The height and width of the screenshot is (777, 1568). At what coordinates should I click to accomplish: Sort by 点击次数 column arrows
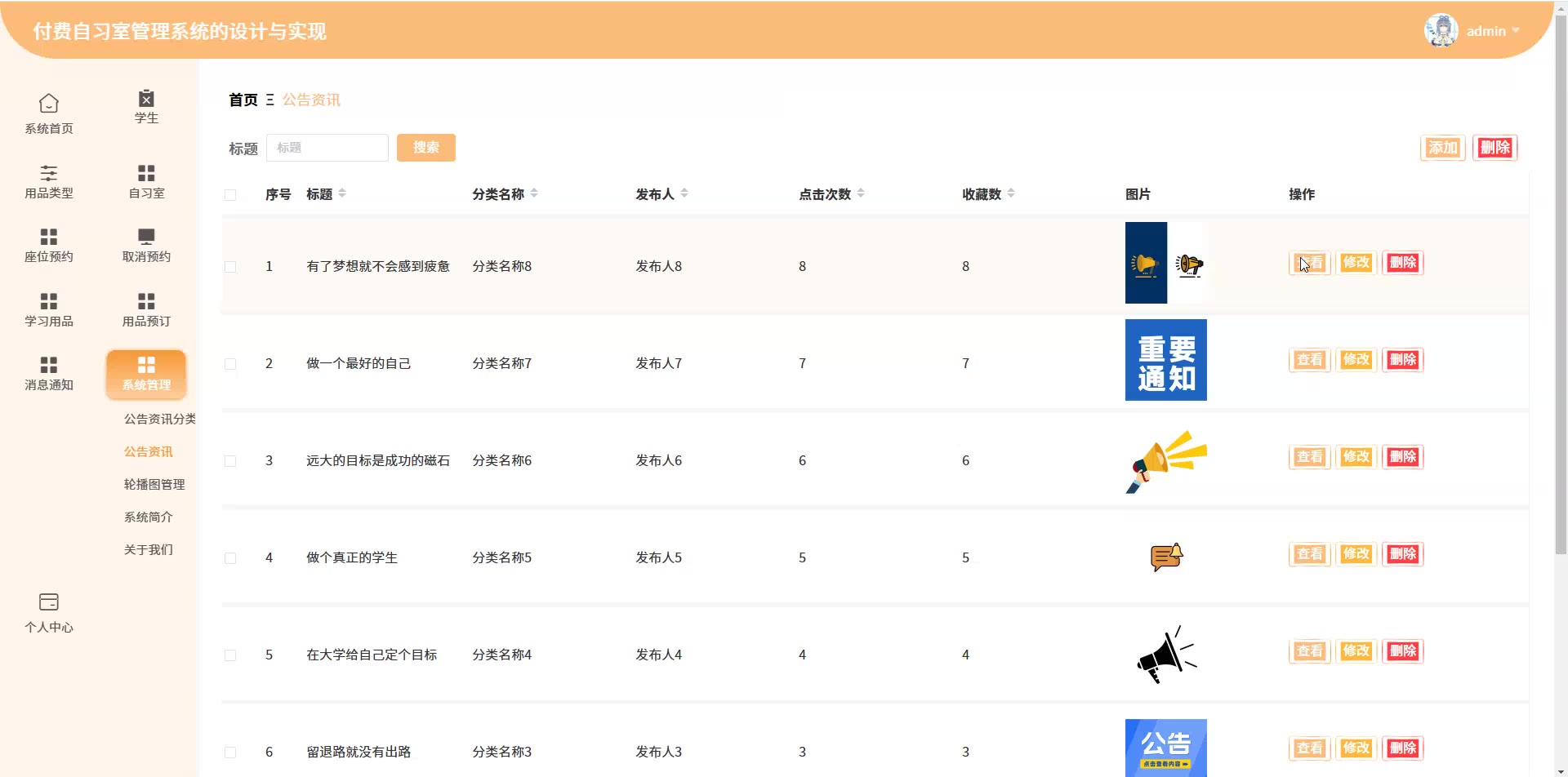[861, 193]
